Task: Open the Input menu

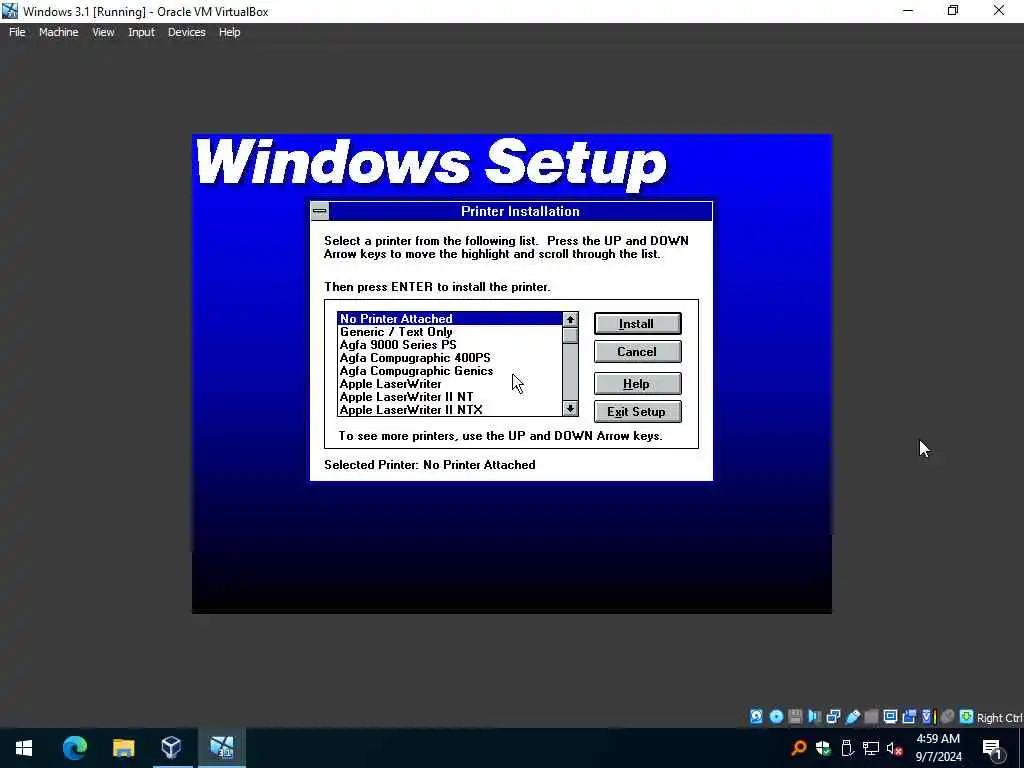Action: [141, 32]
